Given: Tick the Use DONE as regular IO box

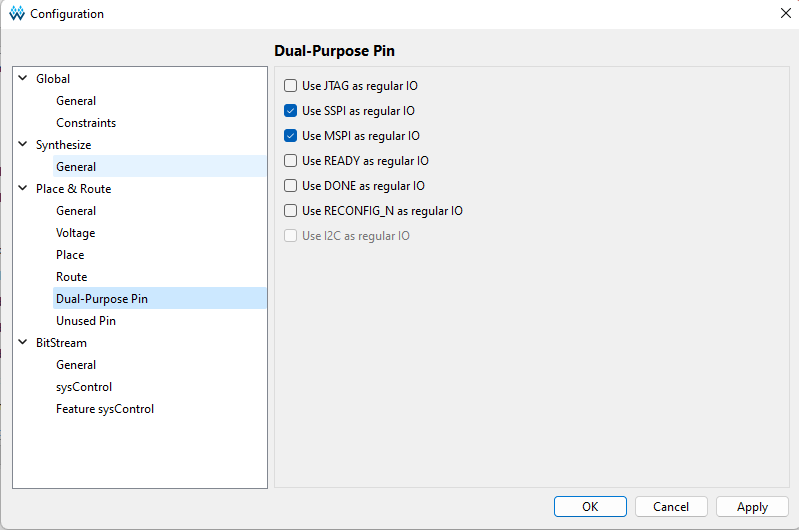Looking at the screenshot, I should (x=290, y=186).
